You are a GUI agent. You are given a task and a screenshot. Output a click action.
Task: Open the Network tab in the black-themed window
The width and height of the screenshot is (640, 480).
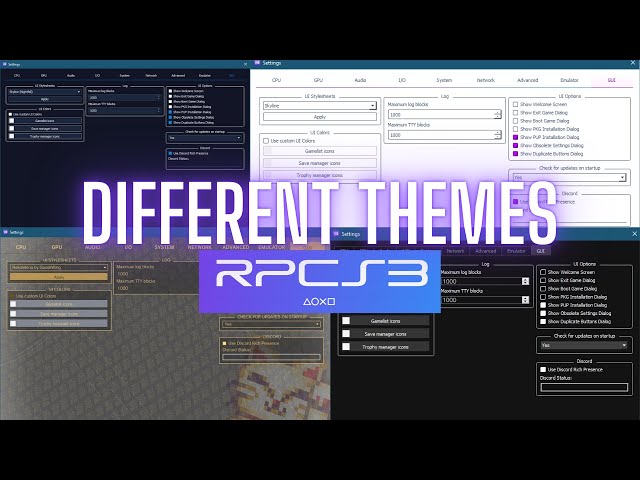point(455,251)
